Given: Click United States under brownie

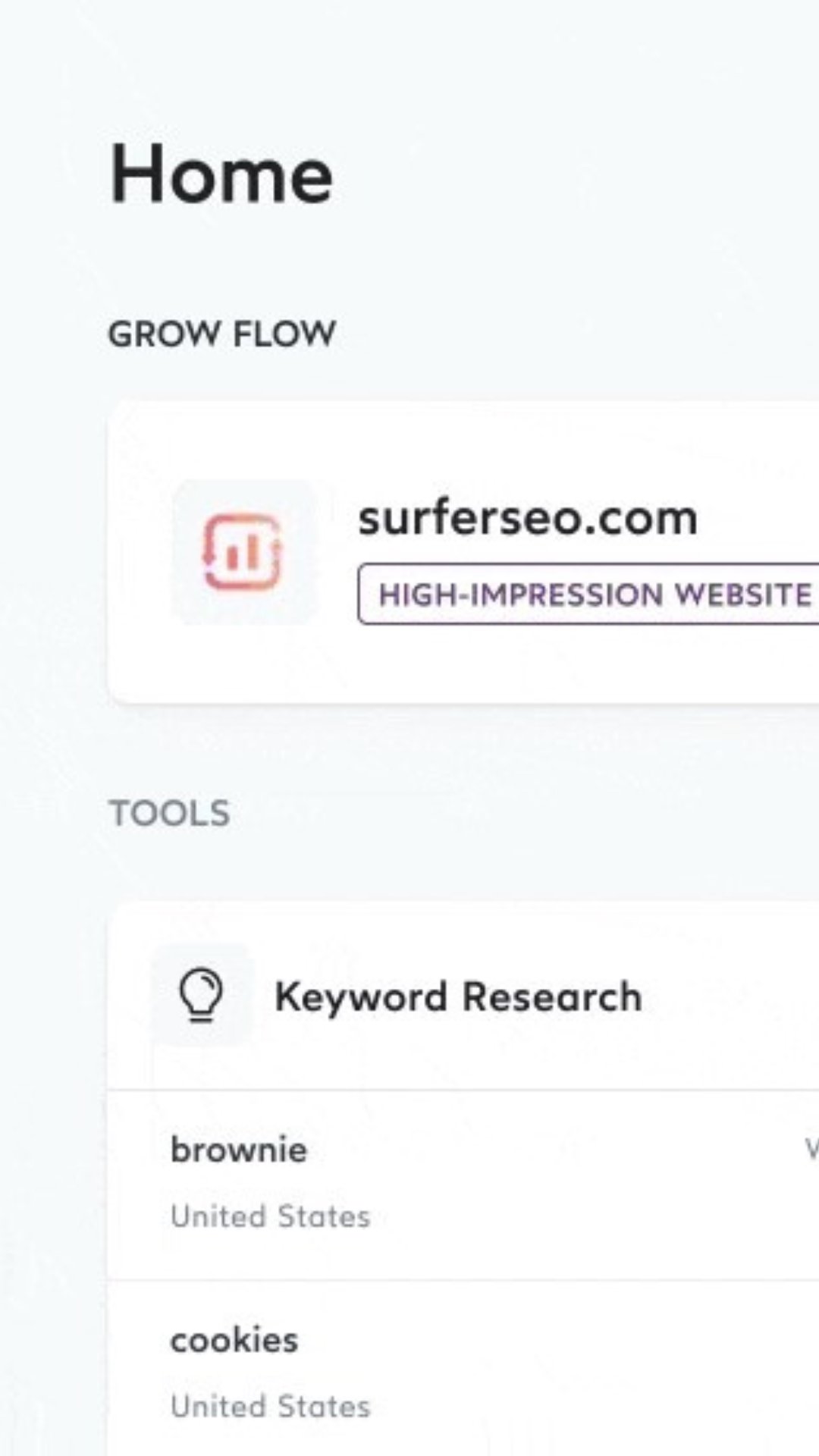Looking at the screenshot, I should (x=271, y=1216).
